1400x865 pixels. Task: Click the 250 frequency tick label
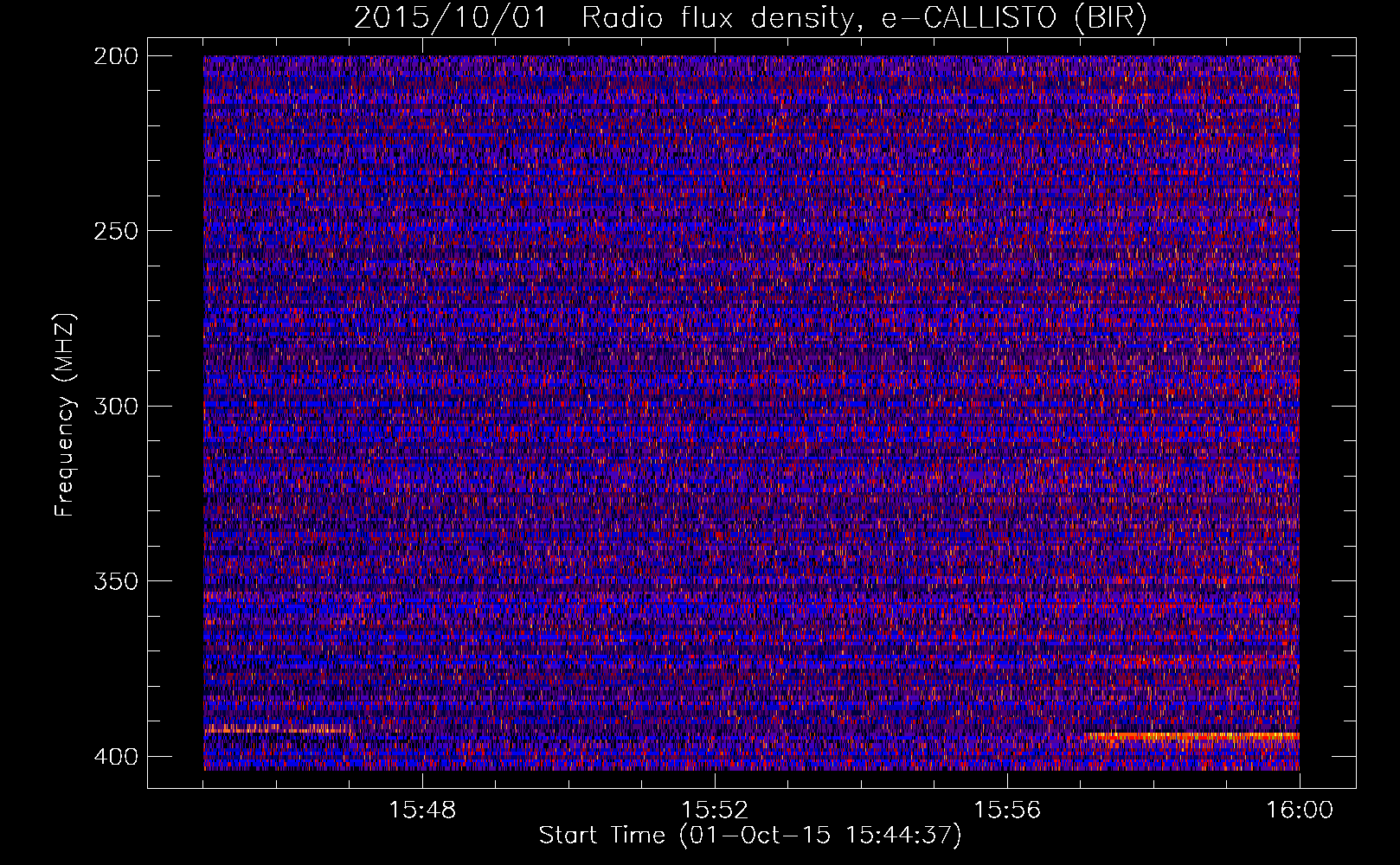pos(115,231)
